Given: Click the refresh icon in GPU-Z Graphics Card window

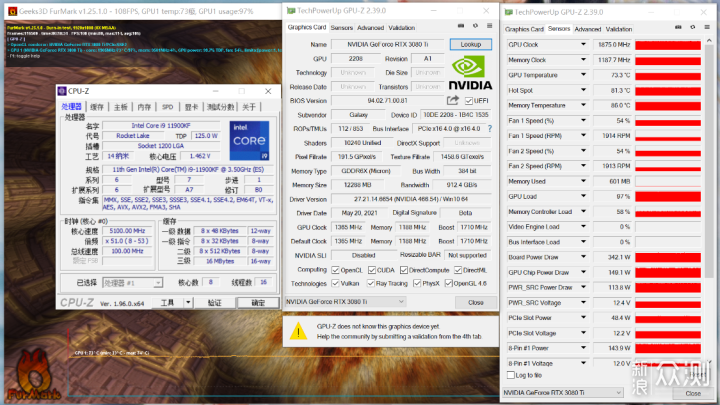Looking at the screenshot, I should pos(475,26).
